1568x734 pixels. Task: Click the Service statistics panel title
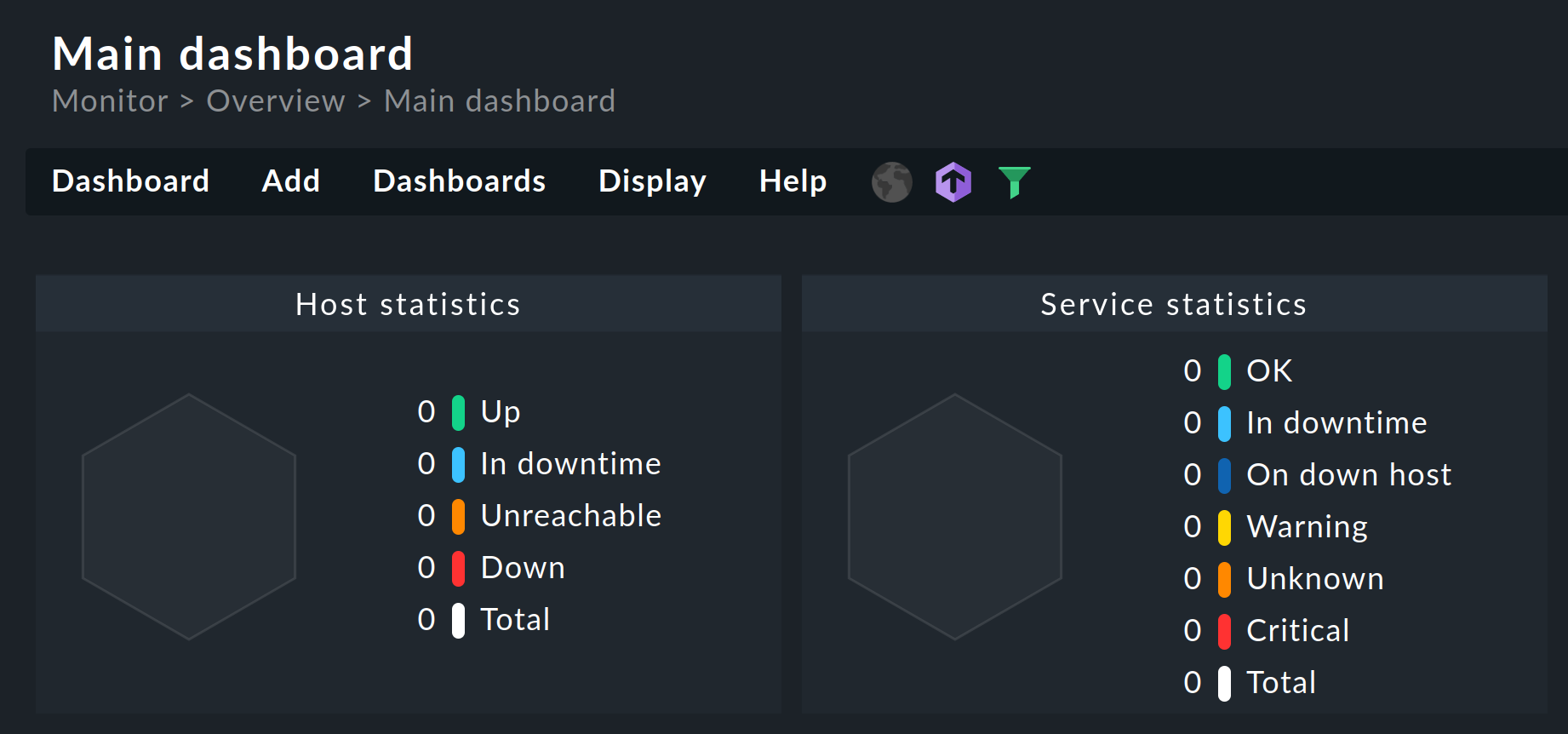click(x=1174, y=304)
